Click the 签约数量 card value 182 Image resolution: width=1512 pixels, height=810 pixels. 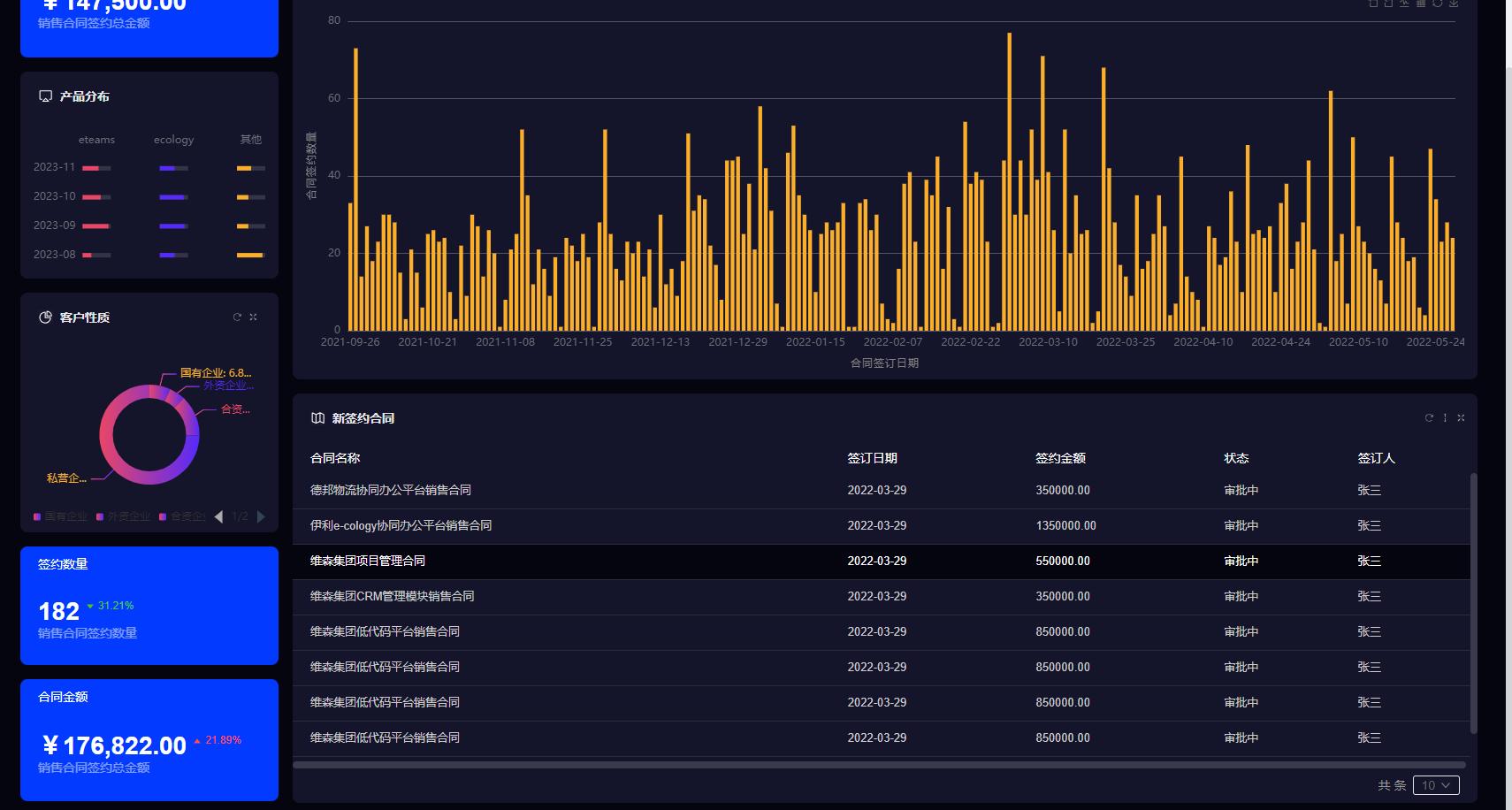click(x=59, y=612)
